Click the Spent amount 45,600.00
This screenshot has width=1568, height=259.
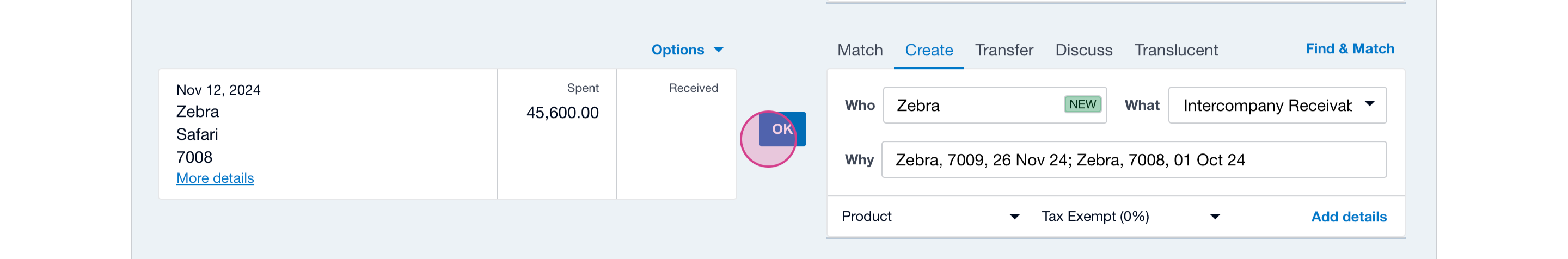click(562, 113)
